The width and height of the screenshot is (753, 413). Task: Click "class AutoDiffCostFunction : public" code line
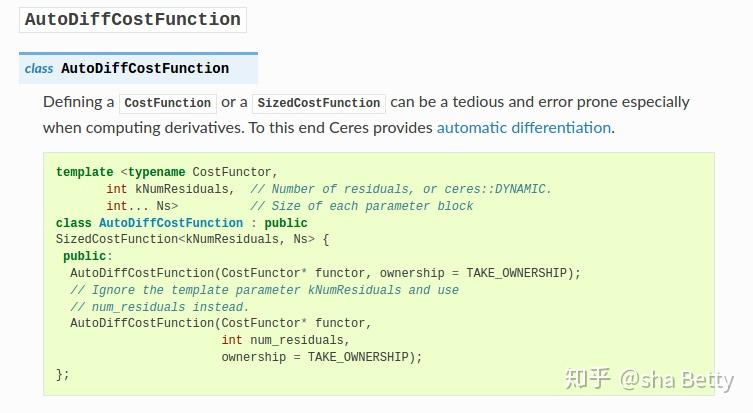[x=181, y=223]
